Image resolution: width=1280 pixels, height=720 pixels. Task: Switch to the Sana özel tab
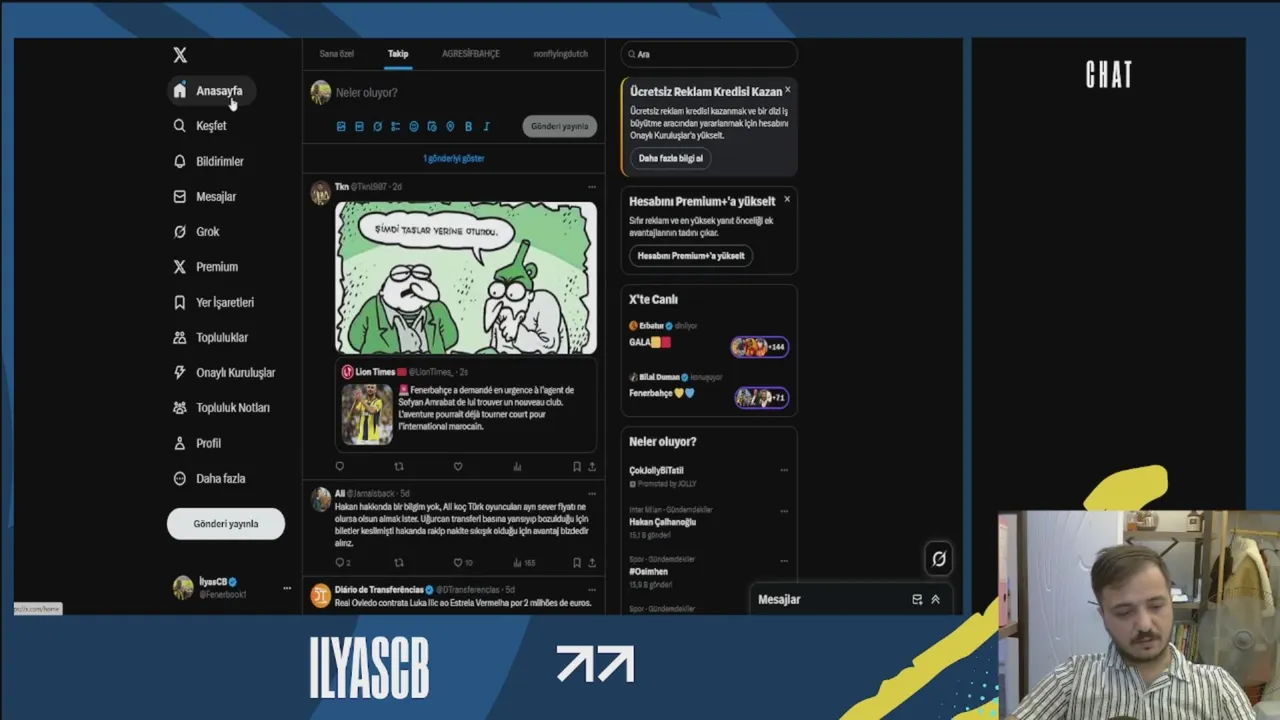coord(337,54)
